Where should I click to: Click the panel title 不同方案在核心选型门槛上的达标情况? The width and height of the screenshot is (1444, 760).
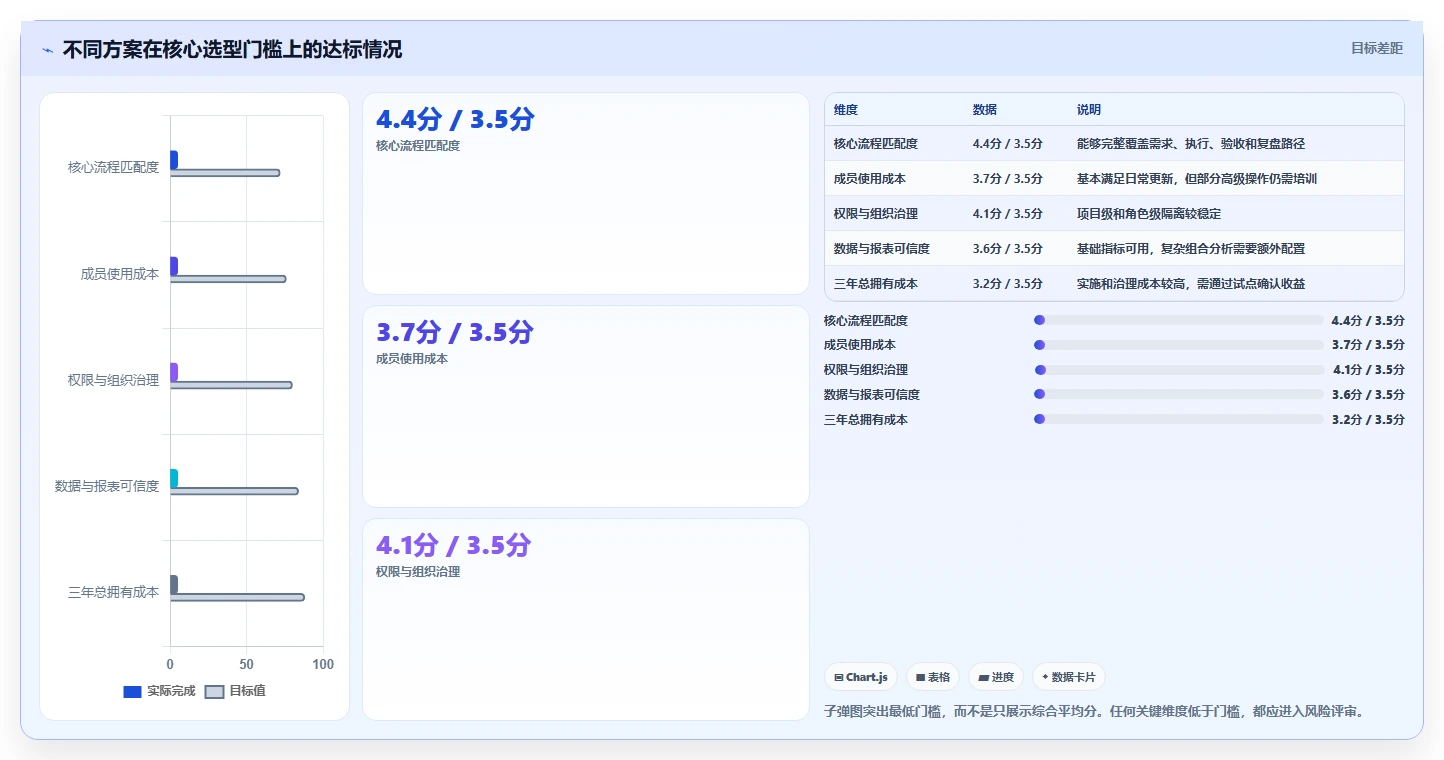click(x=233, y=49)
